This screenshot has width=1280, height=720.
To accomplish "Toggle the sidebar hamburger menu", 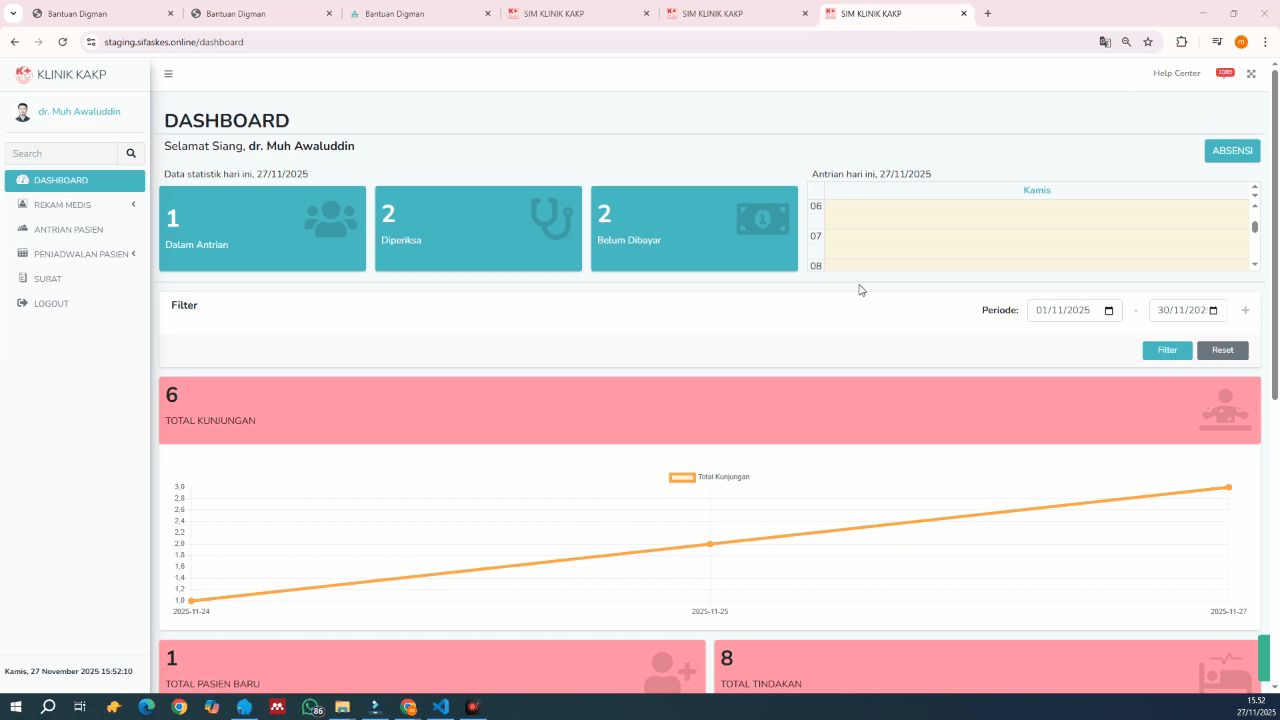I will (x=168, y=74).
